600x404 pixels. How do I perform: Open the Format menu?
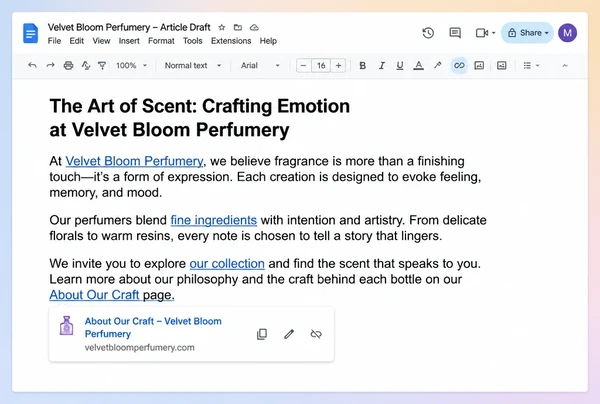(161, 41)
